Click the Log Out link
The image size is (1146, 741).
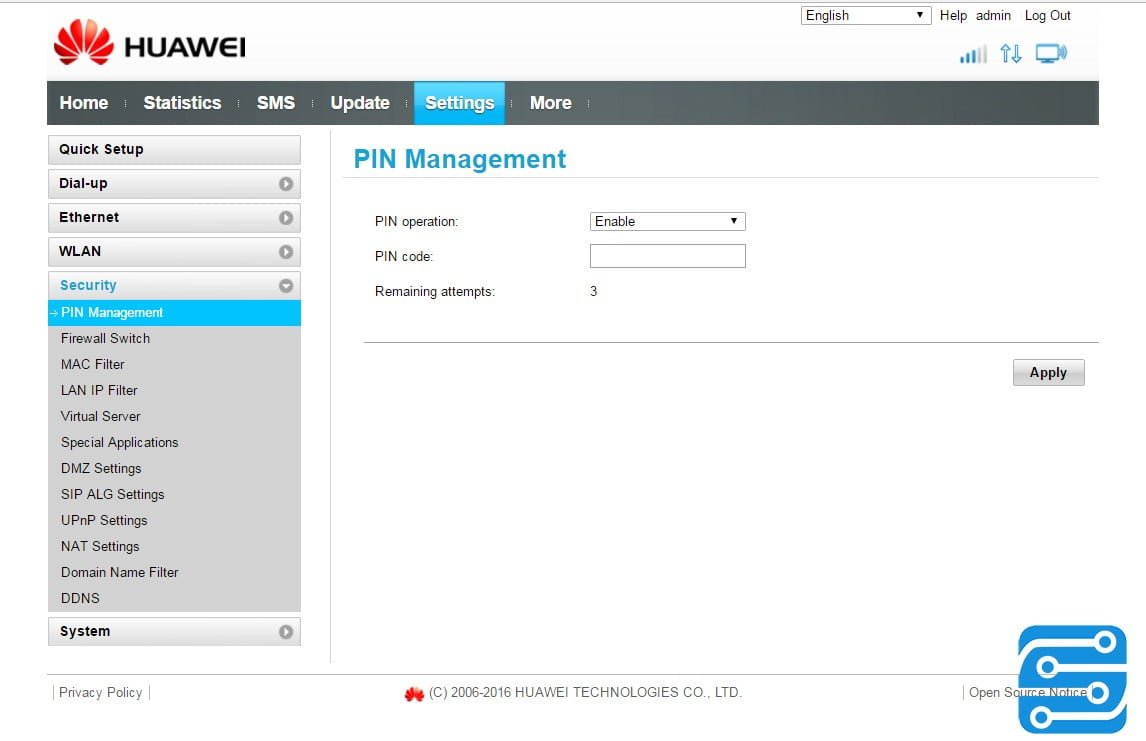coord(1047,16)
